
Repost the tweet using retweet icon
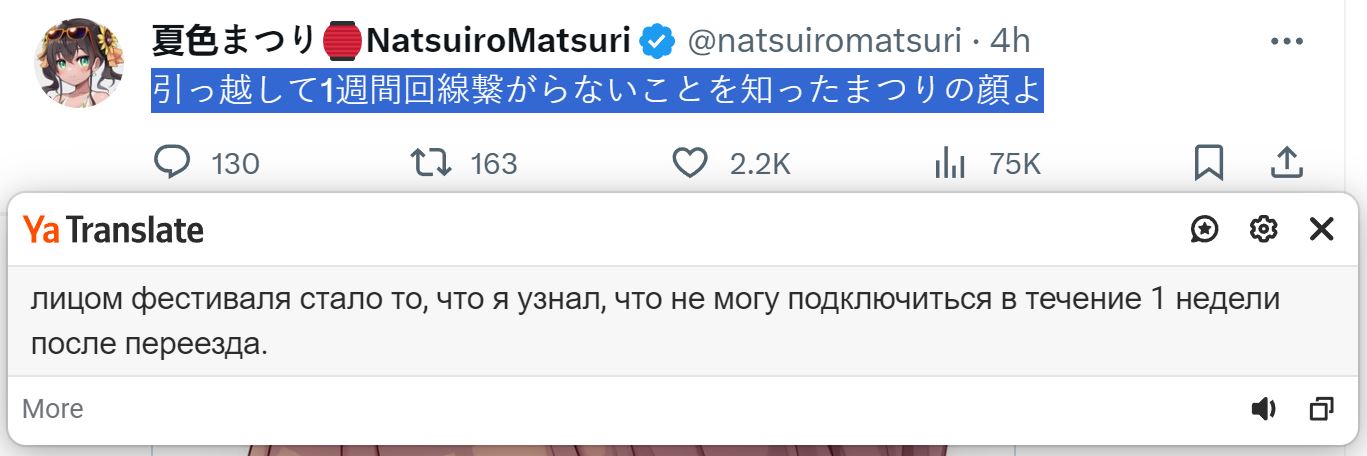point(431,163)
